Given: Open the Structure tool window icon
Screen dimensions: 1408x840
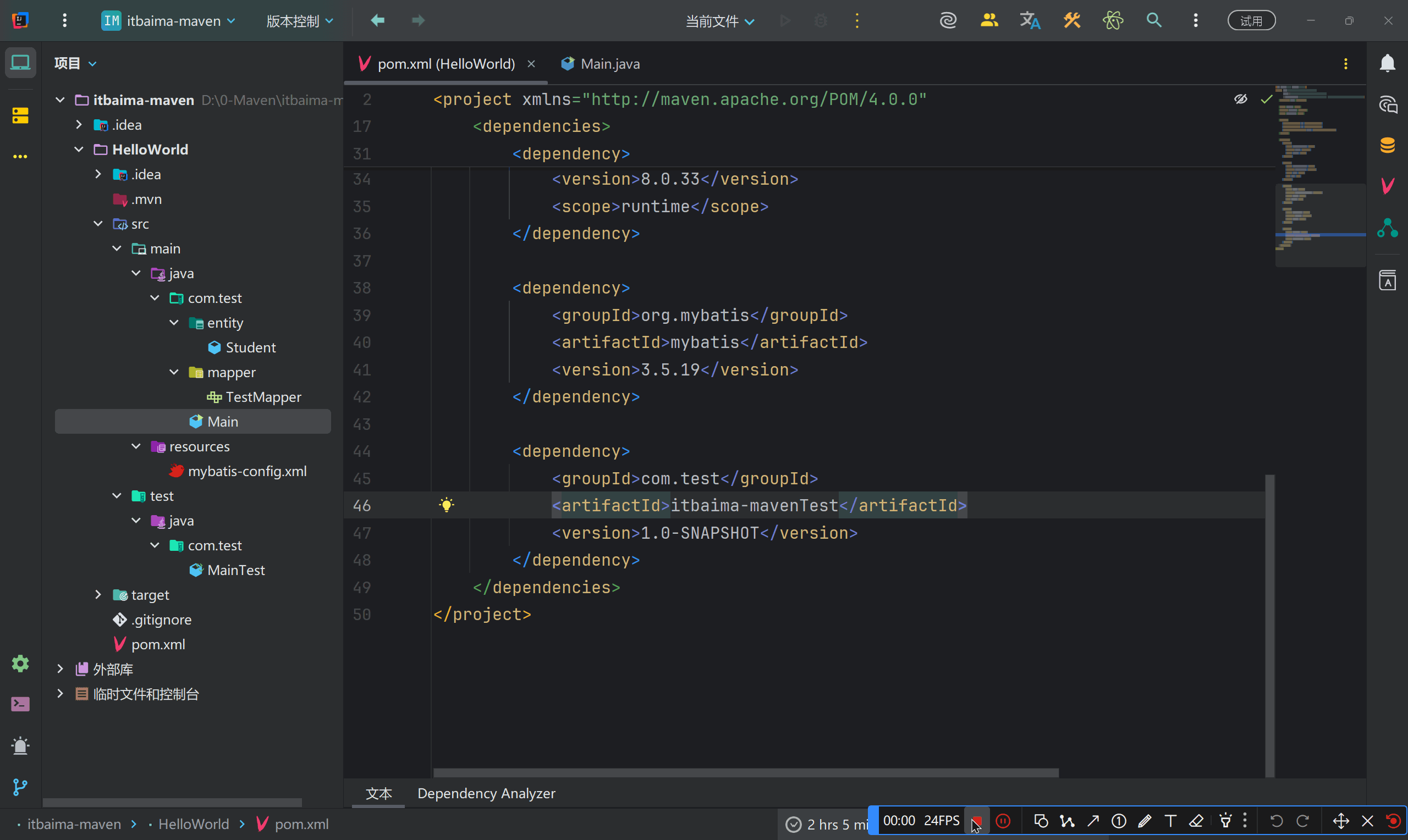Looking at the screenshot, I should coord(20,115).
